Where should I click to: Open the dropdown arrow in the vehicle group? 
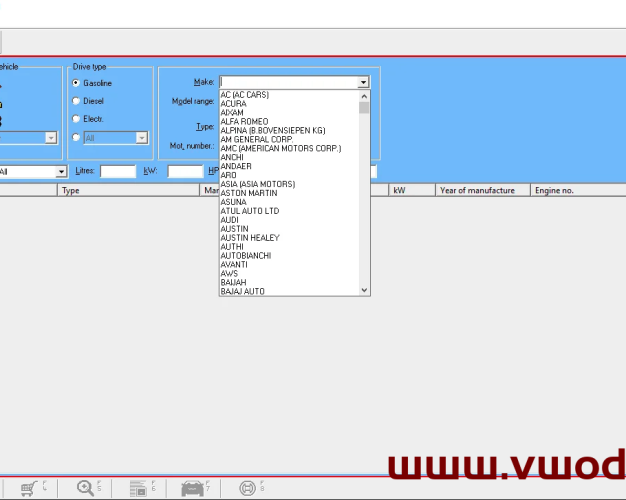click(x=51, y=138)
